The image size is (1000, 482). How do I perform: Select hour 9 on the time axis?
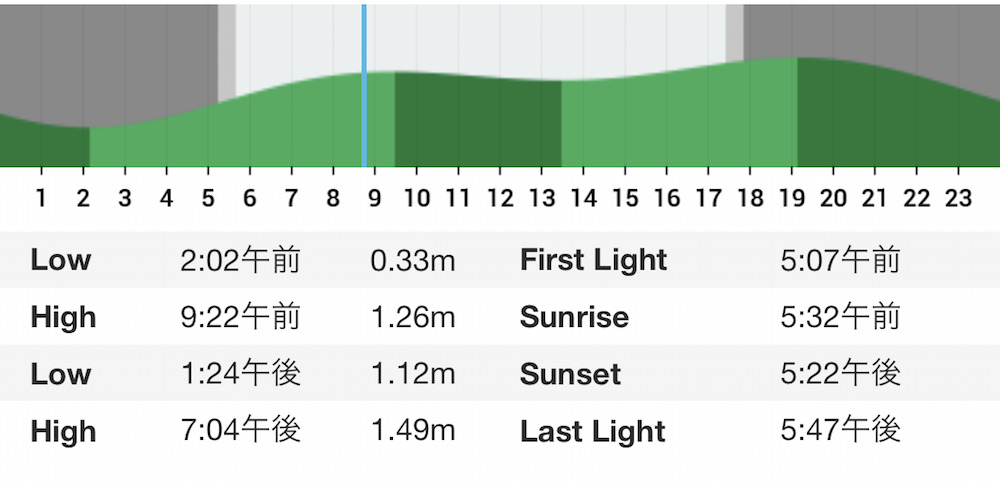(x=374, y=199)
